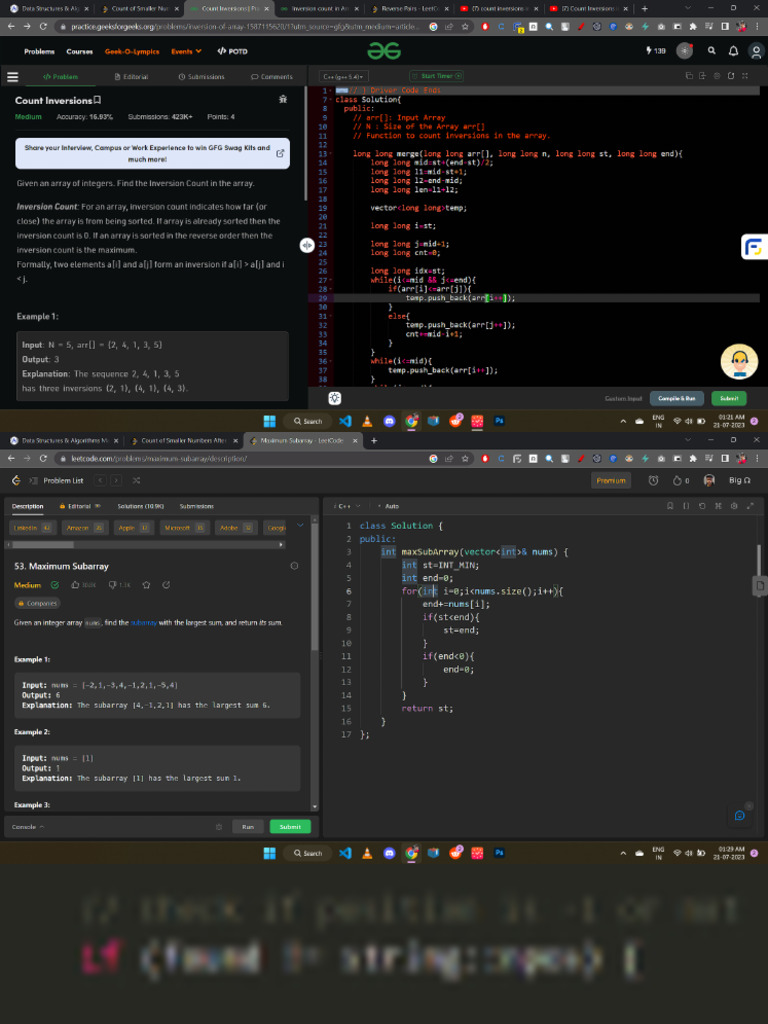
Task: Bookmark the Count Inversions problem
Action: click(x=97, y=100)
